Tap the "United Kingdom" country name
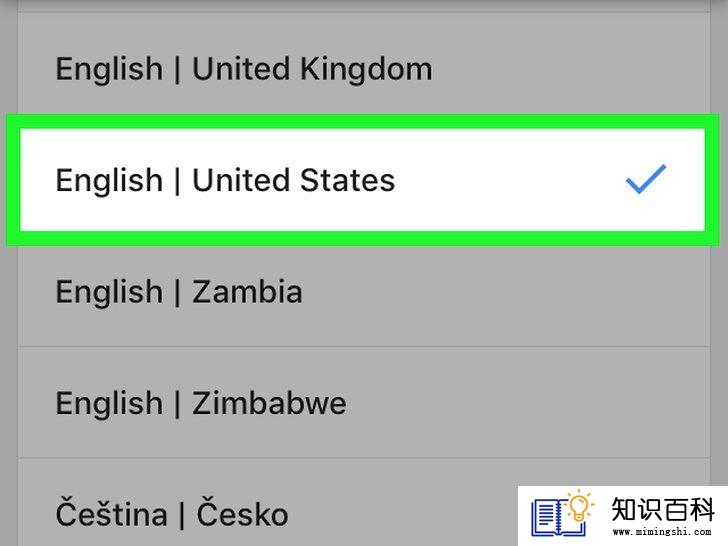Viewport: 728px width, 546px height. tap(312, 69)
